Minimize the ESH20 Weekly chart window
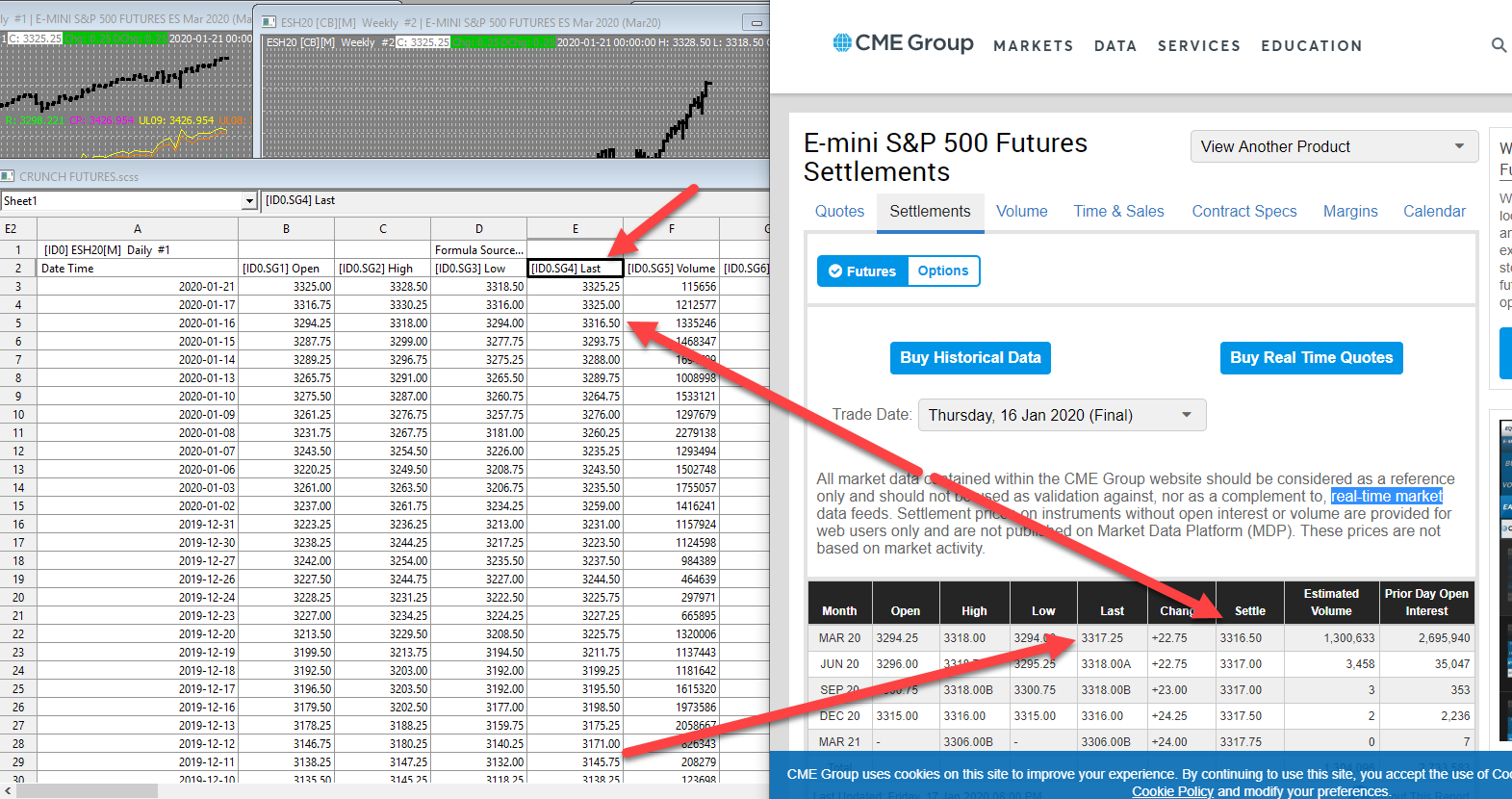 tap(756, 22)
